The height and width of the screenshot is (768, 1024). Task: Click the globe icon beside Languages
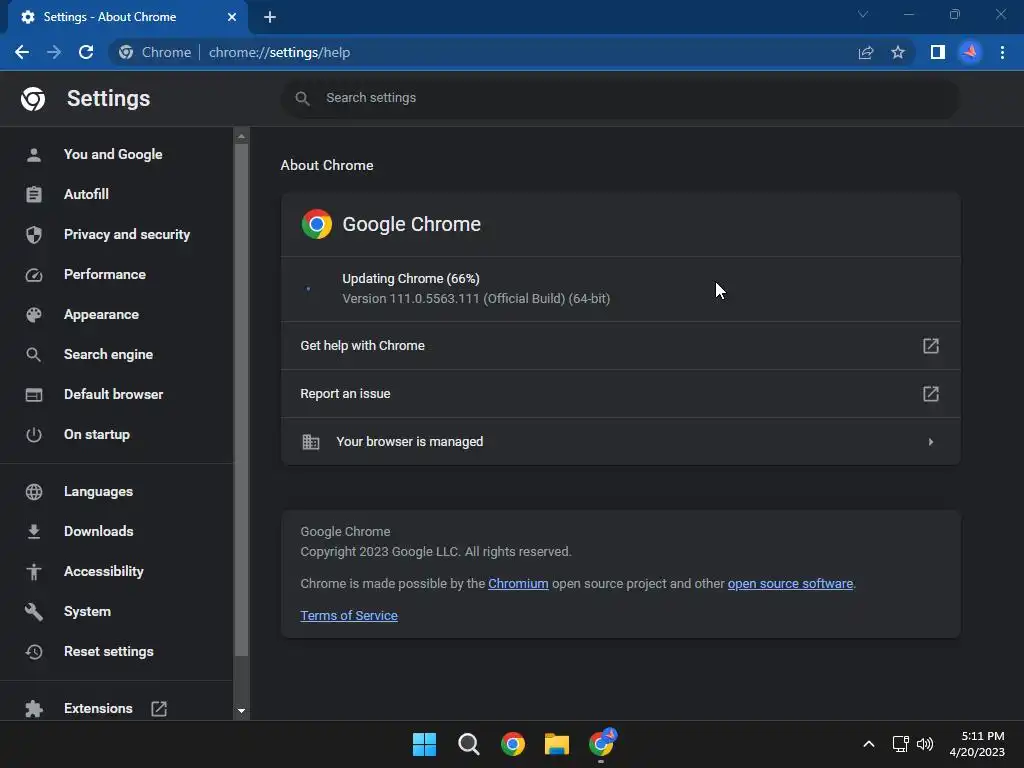(x=34, y=492)
